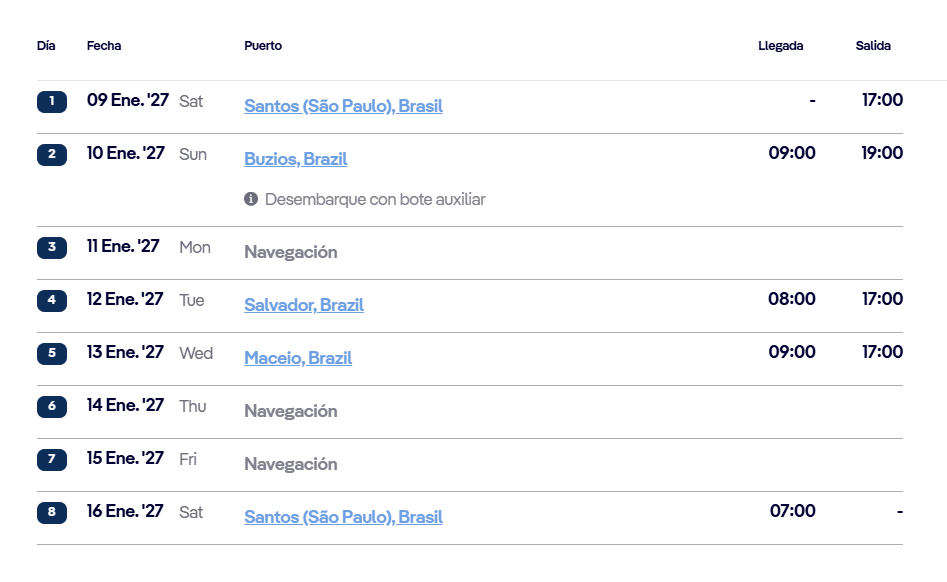Click the Llegada column header
Image resolution: width=947 pixels, height=582 pixels.
(x=780, y=46)
